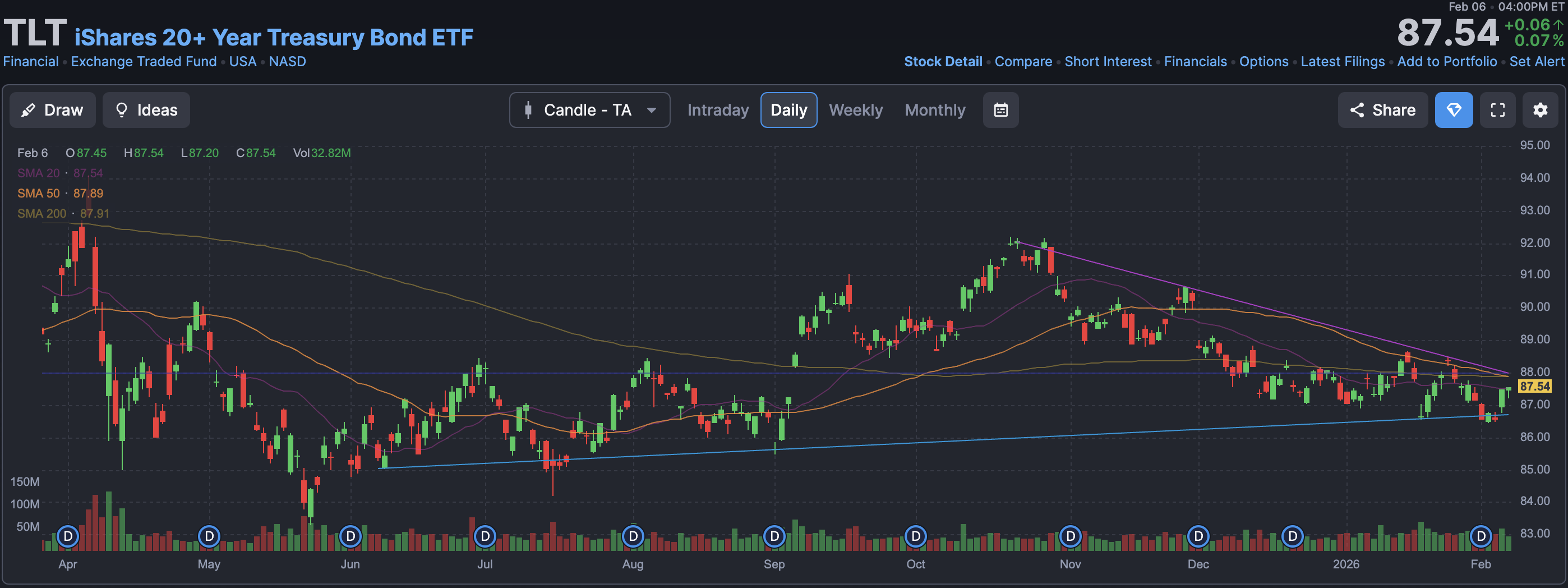Switch to Monthly timeframe
The image size is (1568, 588).
[935, 110]
